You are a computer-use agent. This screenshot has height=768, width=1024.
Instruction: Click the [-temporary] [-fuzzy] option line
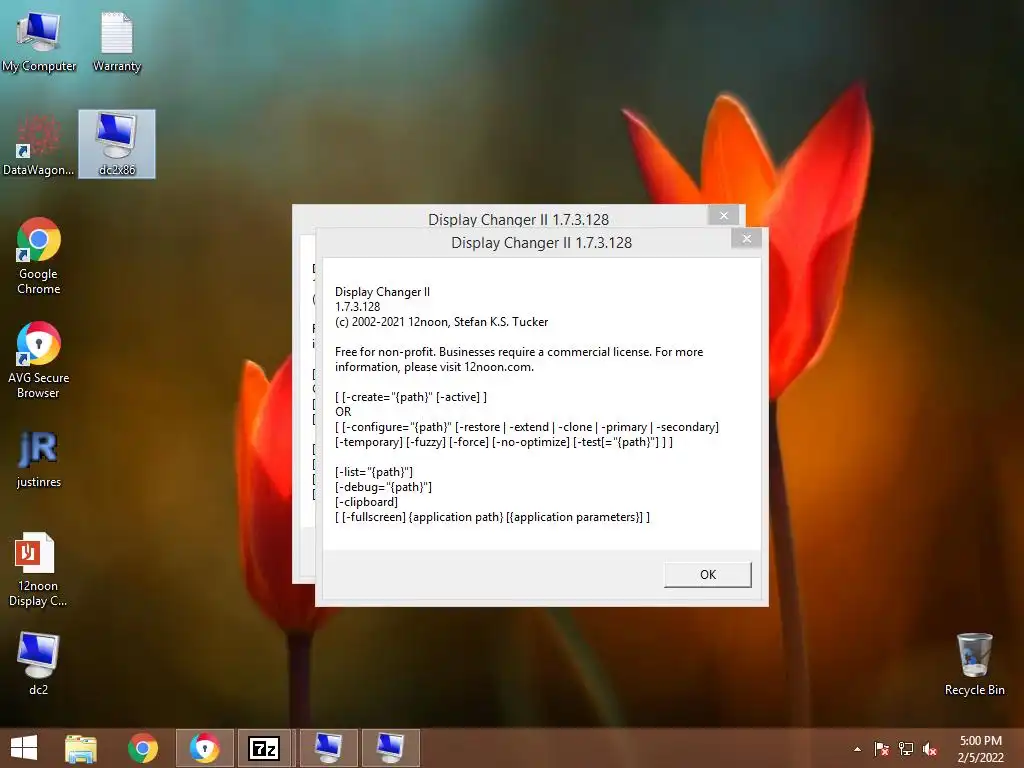click(x=504, y=442)
